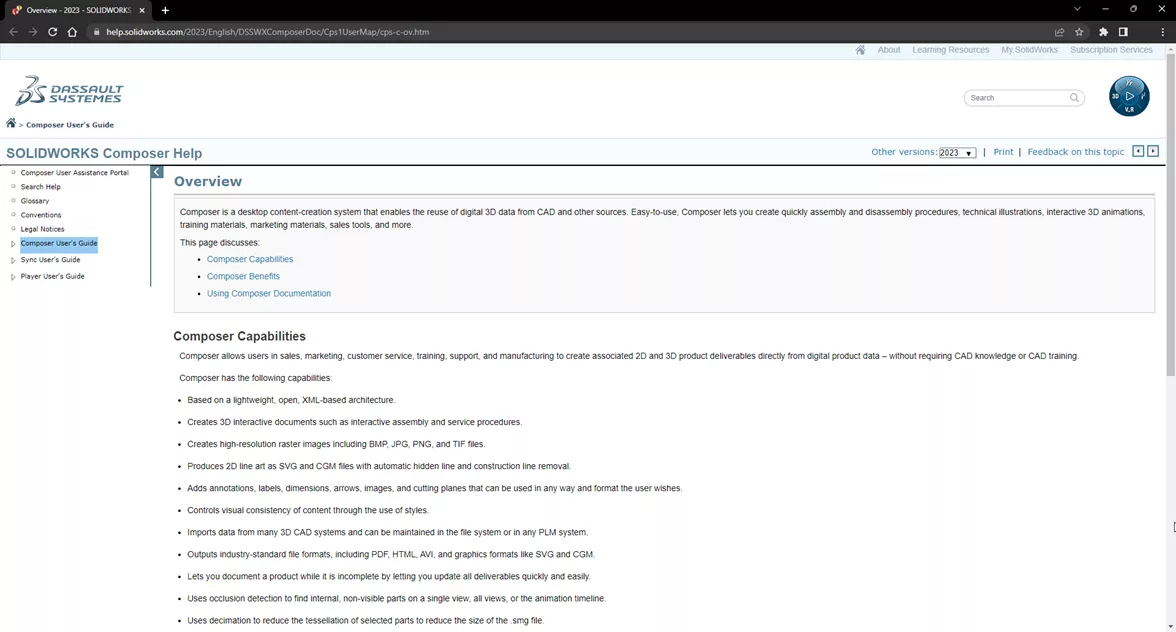Collapse the help contents sidebar panel
The height and width of the screenshot is (632, 1176).
(156, 171)
